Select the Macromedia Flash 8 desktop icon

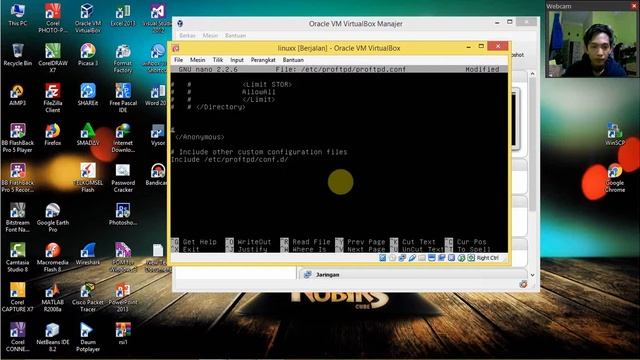[53, 258]
